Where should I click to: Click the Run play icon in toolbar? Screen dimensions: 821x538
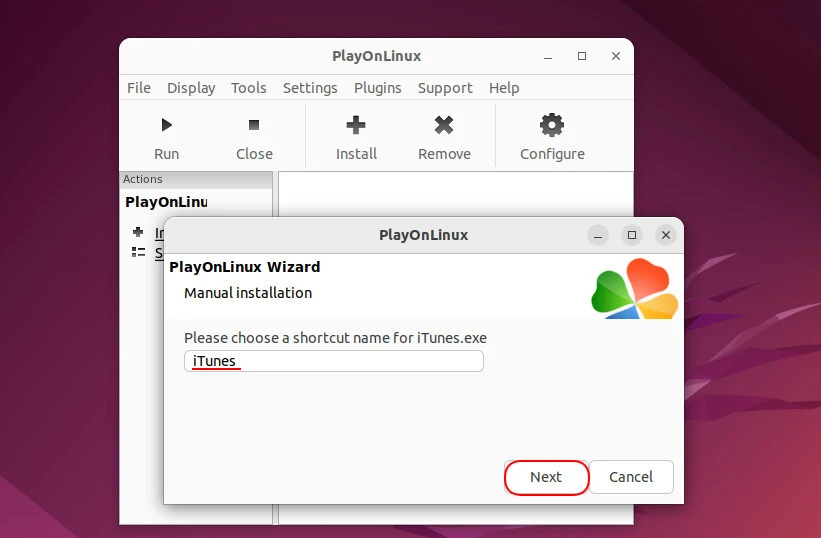coord(166,125)
